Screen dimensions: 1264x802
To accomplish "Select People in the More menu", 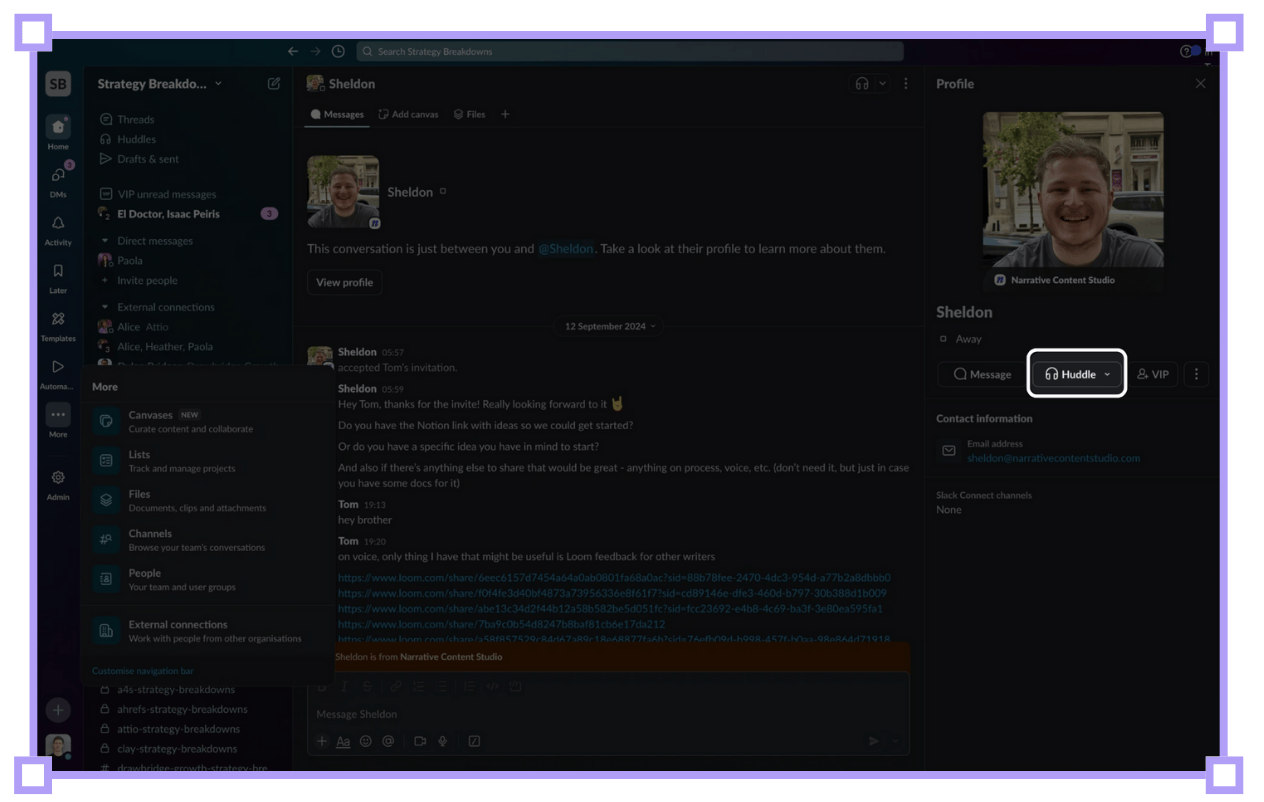I will click(207, 579).
